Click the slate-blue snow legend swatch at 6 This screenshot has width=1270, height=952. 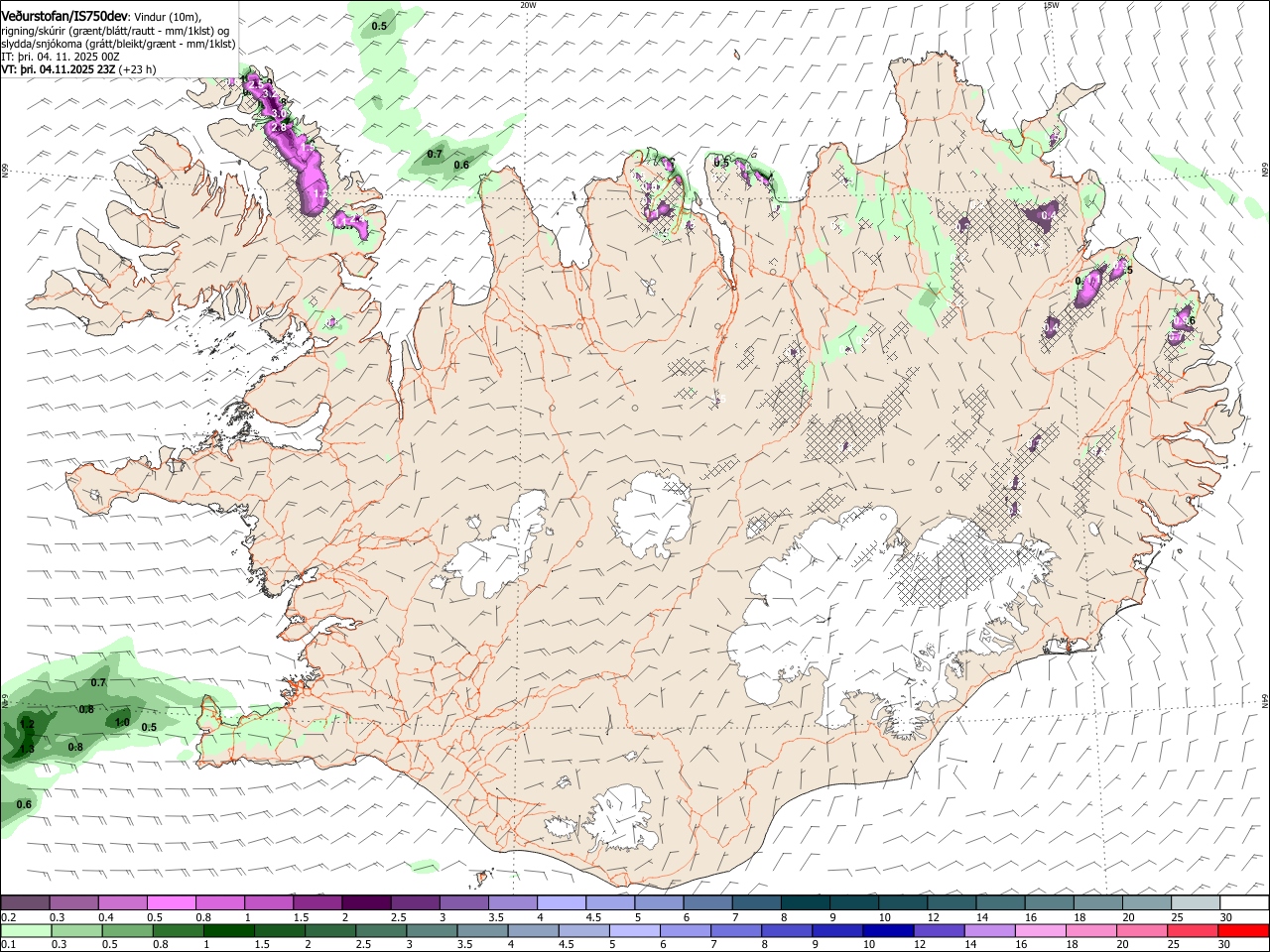point(706,902)
